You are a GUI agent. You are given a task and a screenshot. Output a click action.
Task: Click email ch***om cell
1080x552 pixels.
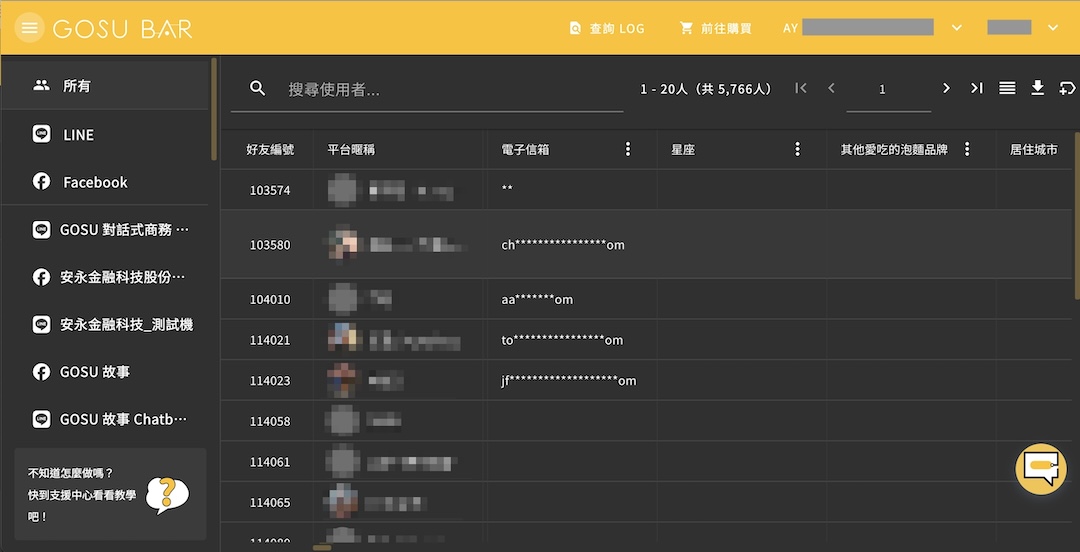pos(563,245)
